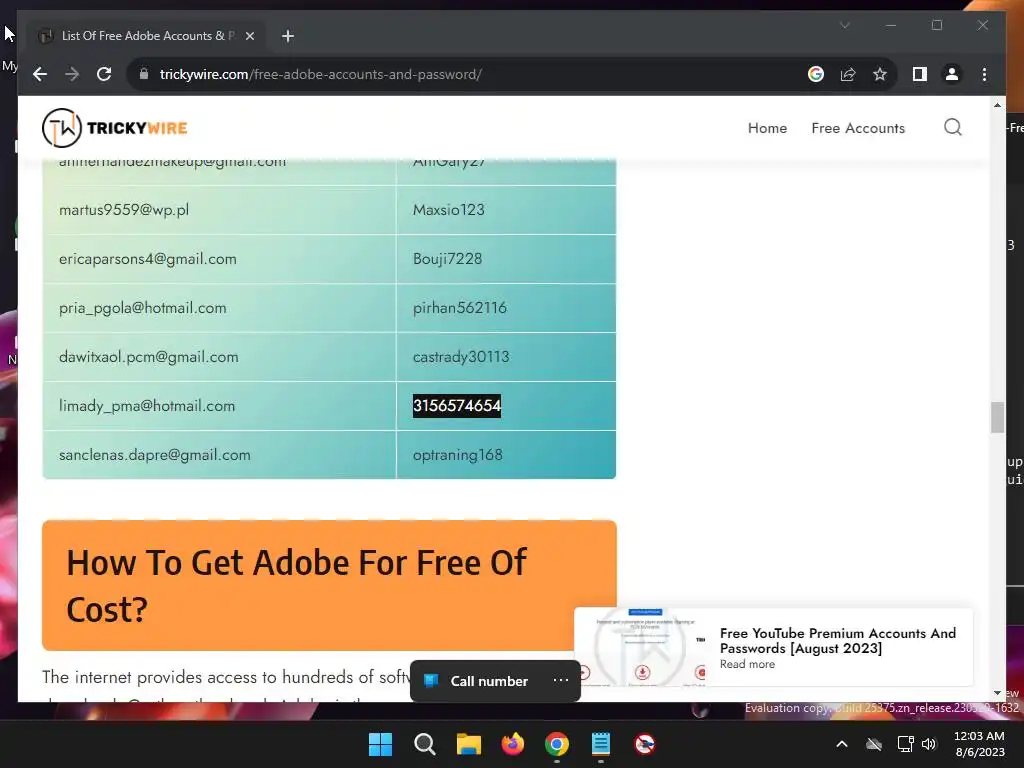Screen dimensions: 1024x768
Task: Open Windows taskbar search
Action: 424,744
